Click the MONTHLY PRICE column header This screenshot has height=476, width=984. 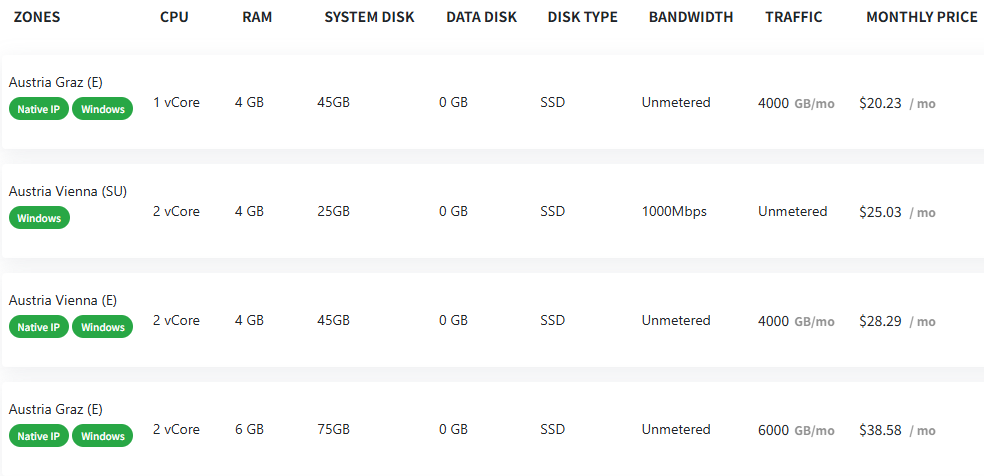[922, 18]
